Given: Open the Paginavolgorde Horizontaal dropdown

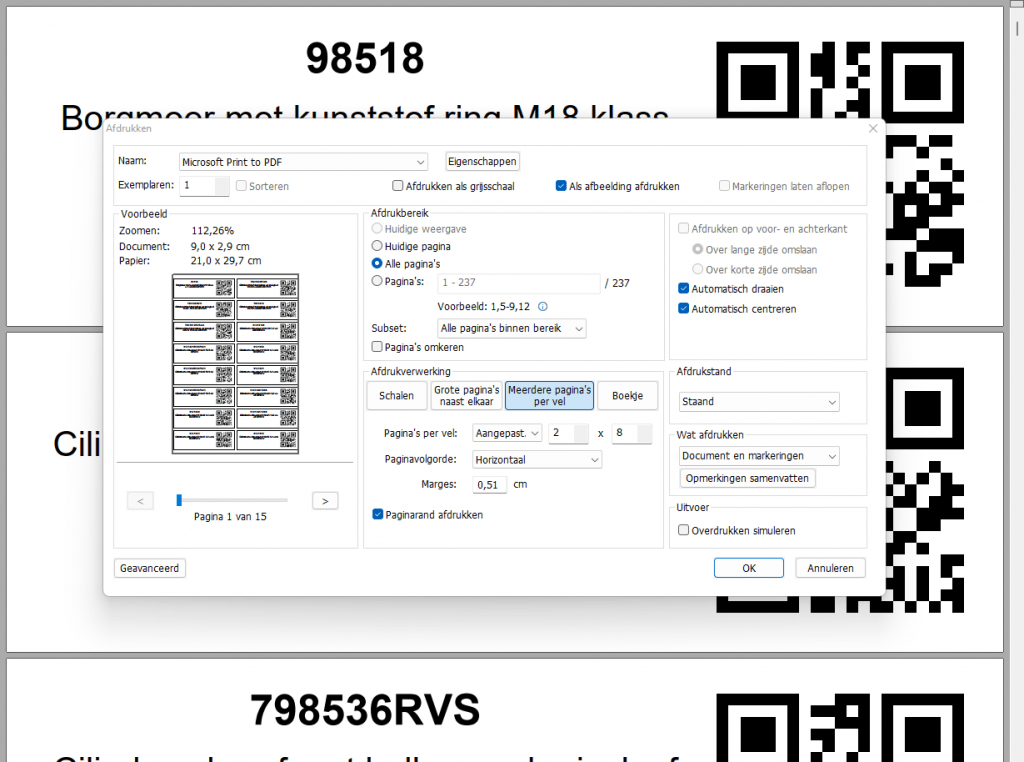Looking at the screenshot, I should click(537, 460).
